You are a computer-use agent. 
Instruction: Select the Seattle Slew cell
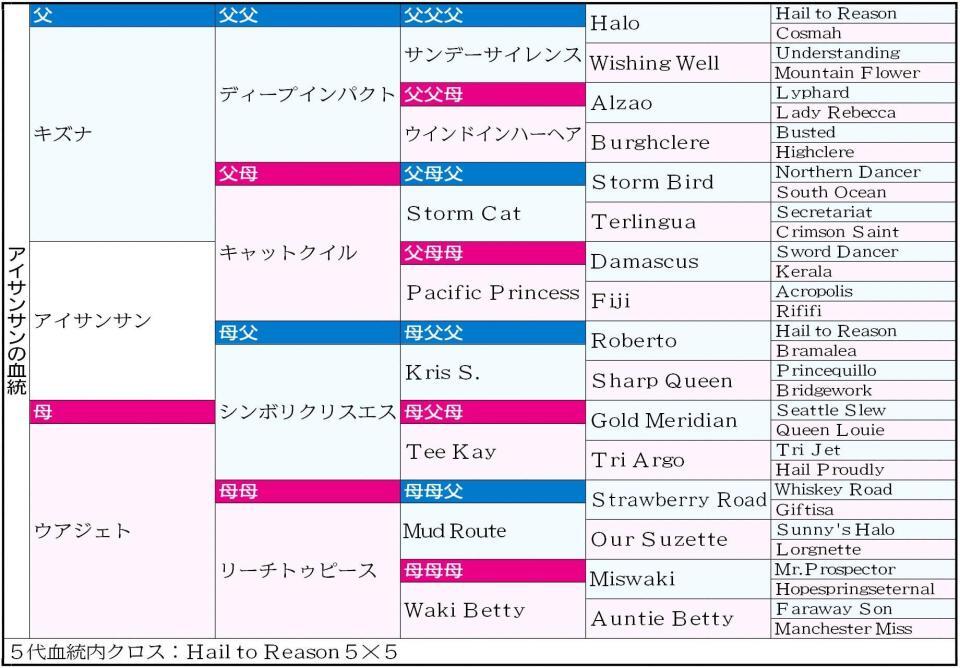[x=863, y=410]
